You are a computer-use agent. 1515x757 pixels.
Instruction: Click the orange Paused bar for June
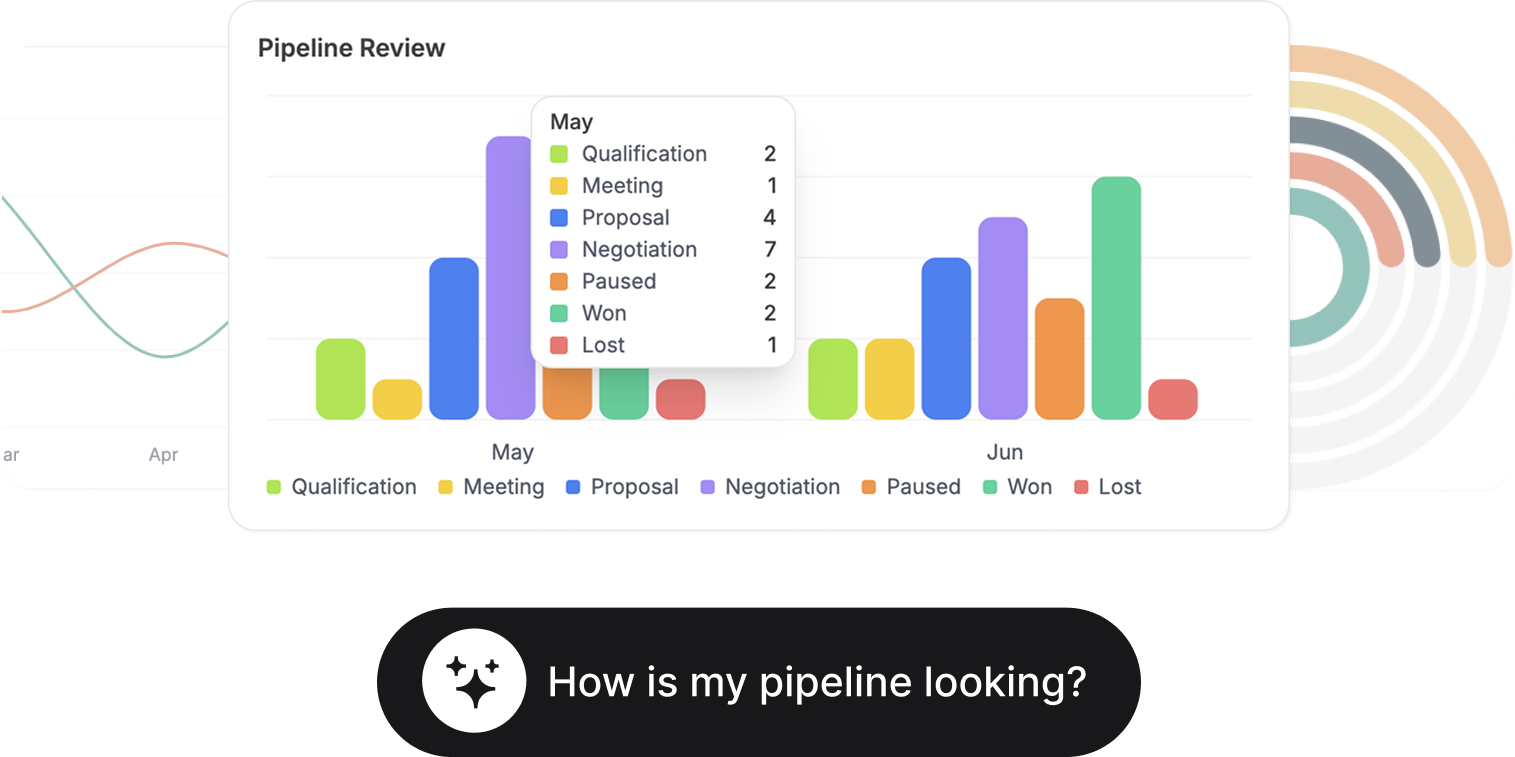coord(1059,358)
